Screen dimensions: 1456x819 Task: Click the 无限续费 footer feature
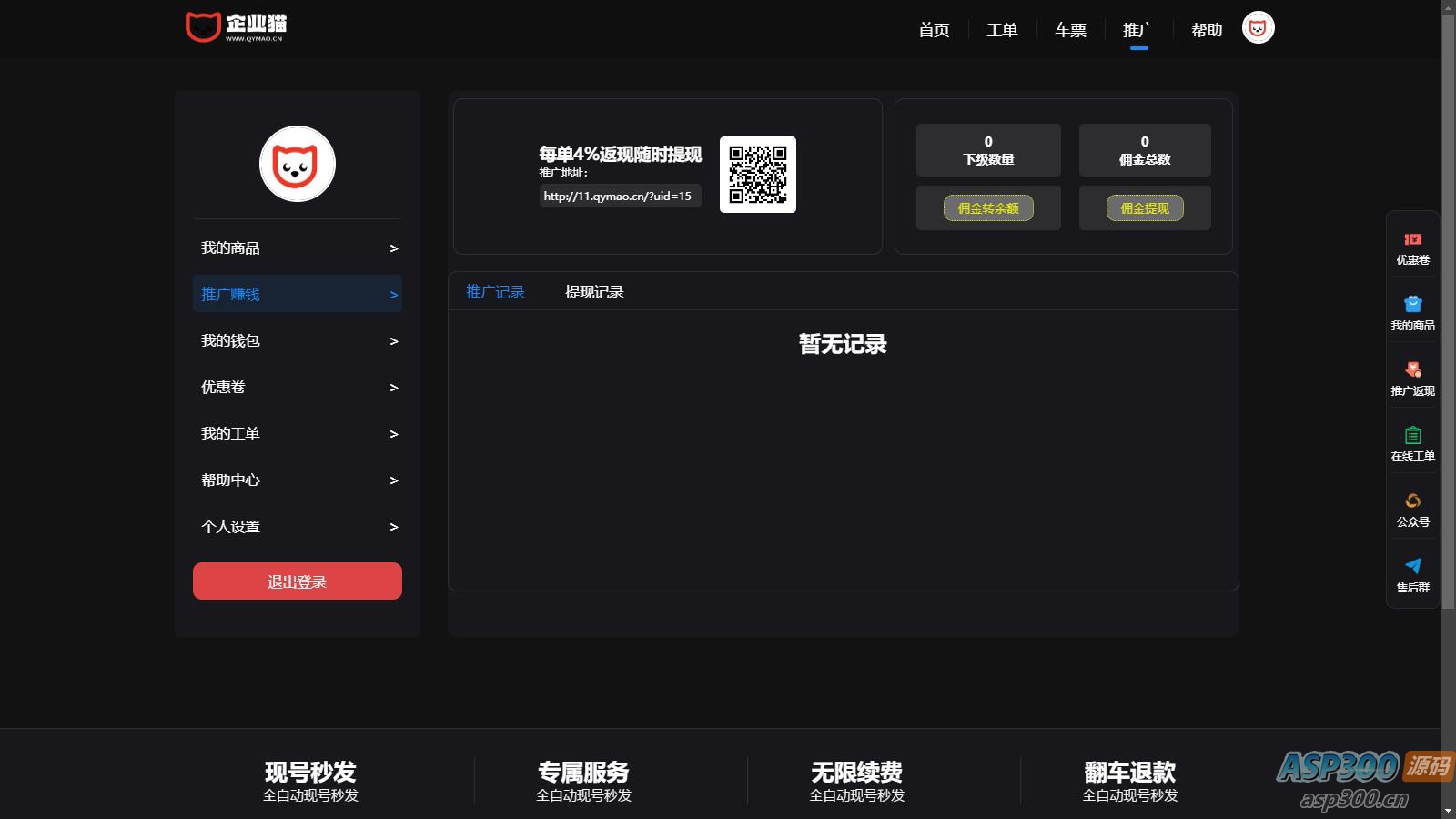click(856, 782)
